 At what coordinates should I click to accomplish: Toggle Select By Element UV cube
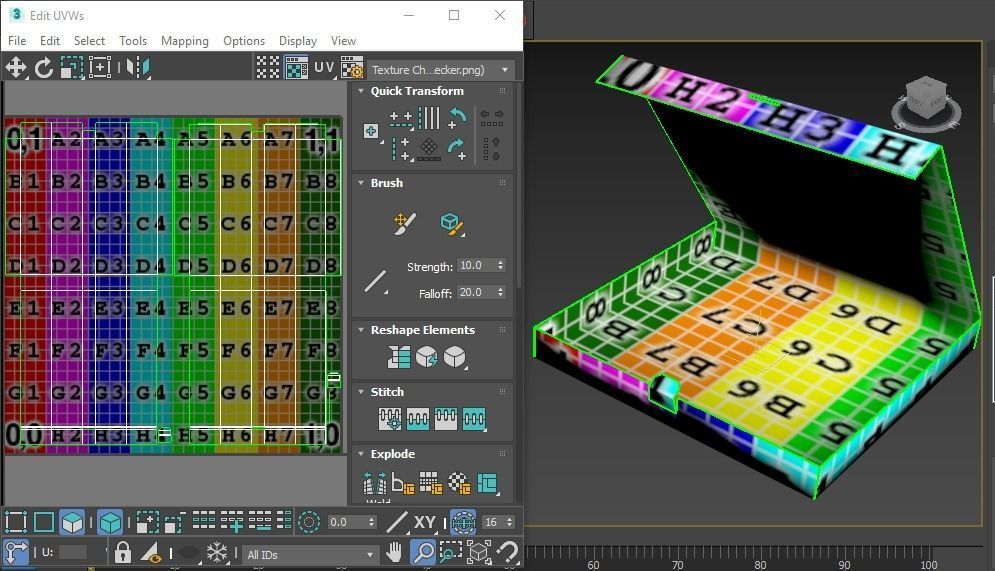110,522
